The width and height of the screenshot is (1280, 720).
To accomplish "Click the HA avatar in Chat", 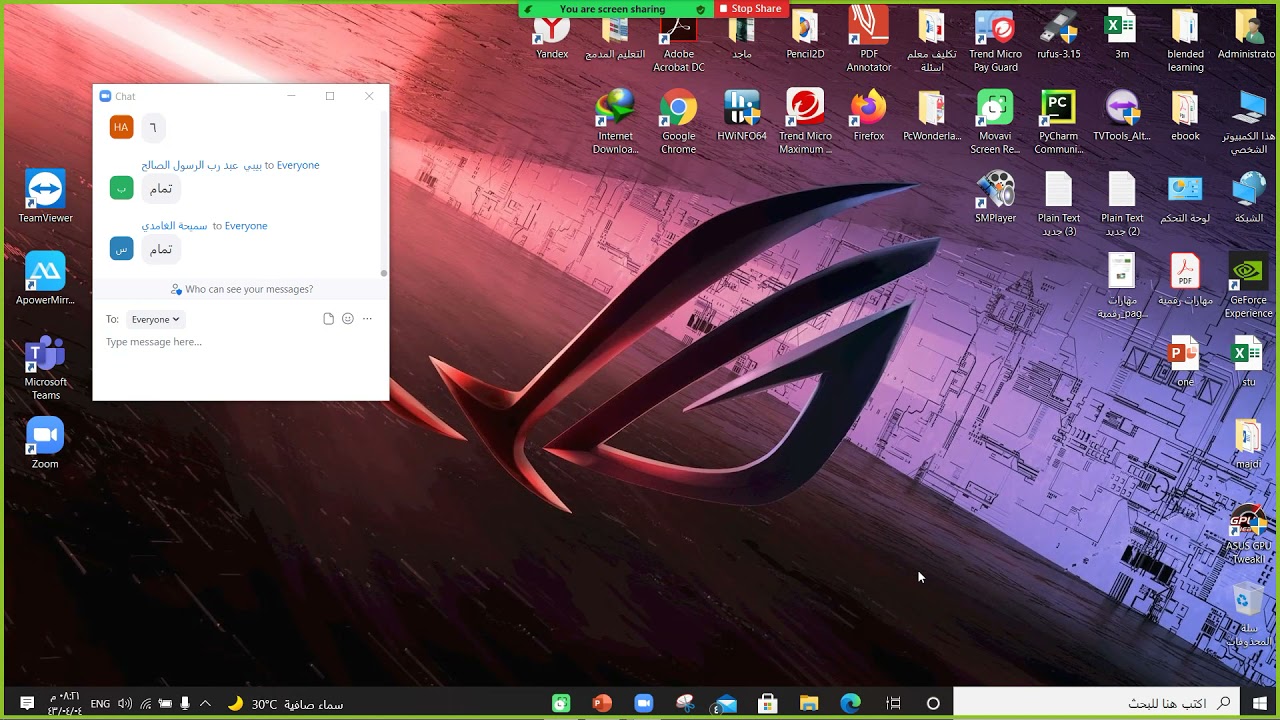I will pyautogui.click(x=121, y=127).
